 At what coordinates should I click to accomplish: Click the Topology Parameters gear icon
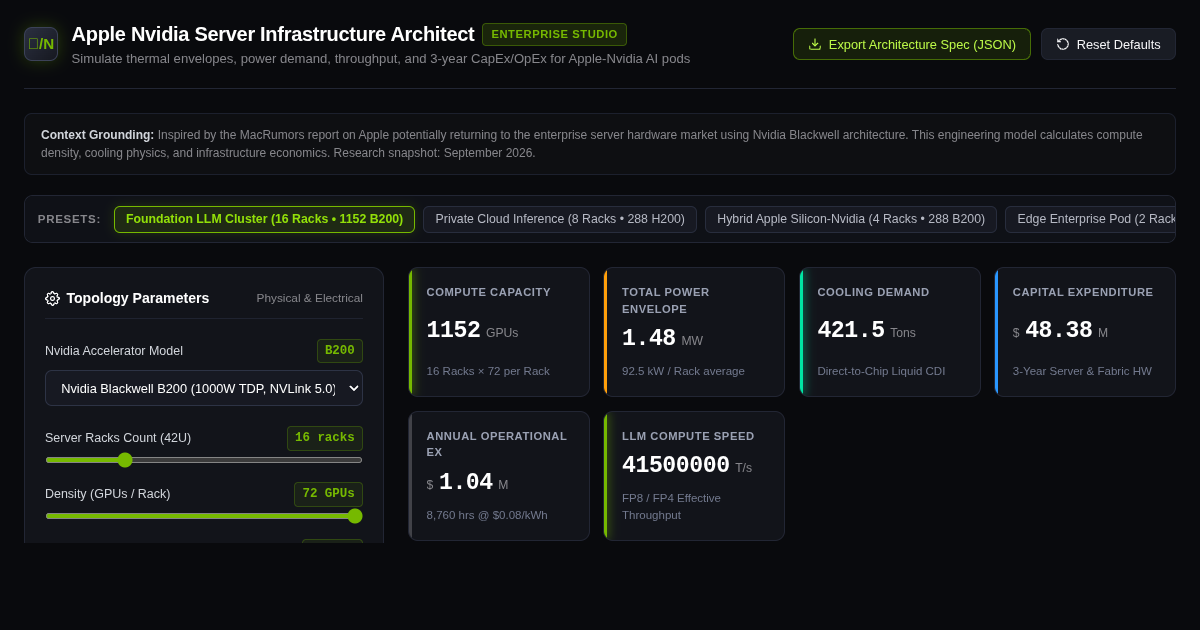[52, 298]
